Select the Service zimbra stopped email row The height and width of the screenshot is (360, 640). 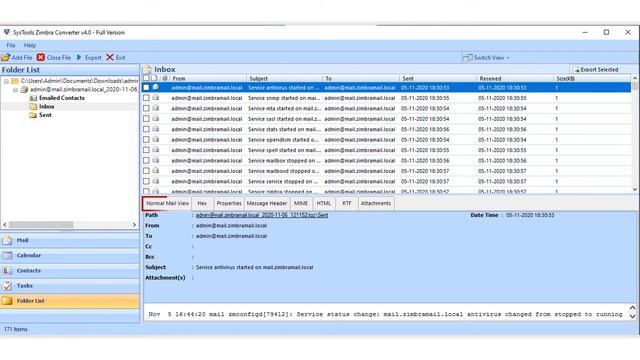pyautogui.click(x=386, y=191)
